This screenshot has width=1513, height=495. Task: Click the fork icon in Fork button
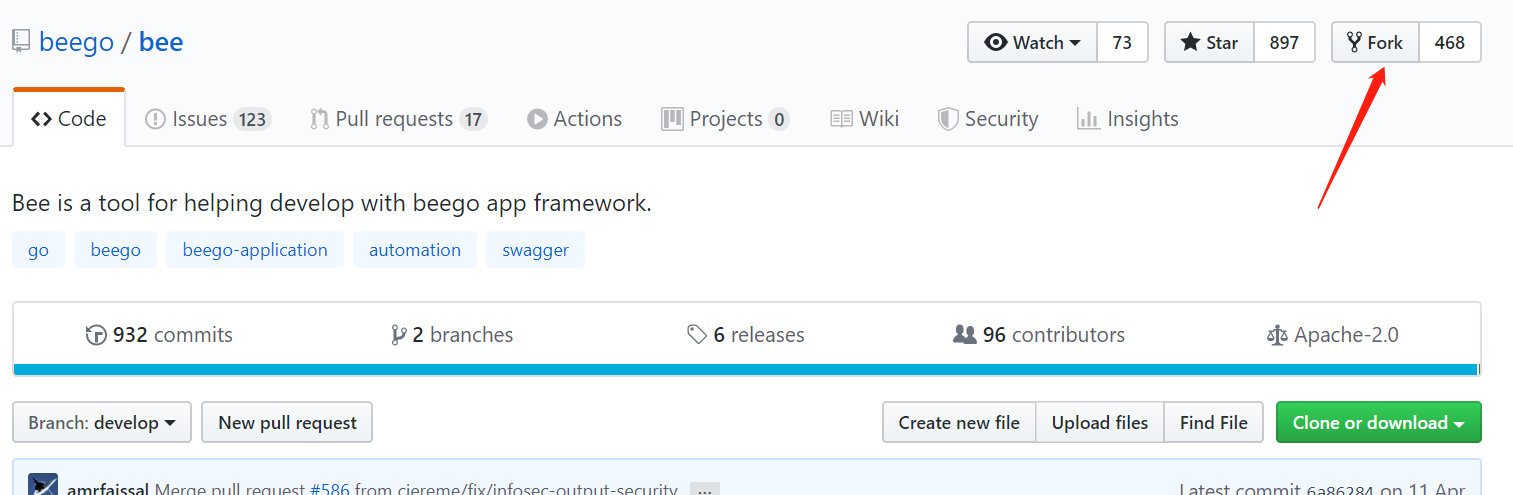point(1354,42)
